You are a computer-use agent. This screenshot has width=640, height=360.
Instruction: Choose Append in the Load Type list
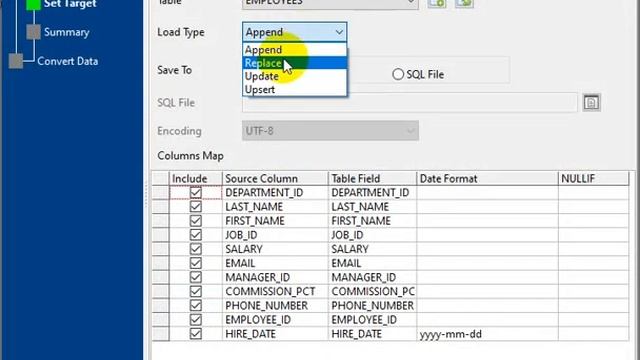point(295,50)
